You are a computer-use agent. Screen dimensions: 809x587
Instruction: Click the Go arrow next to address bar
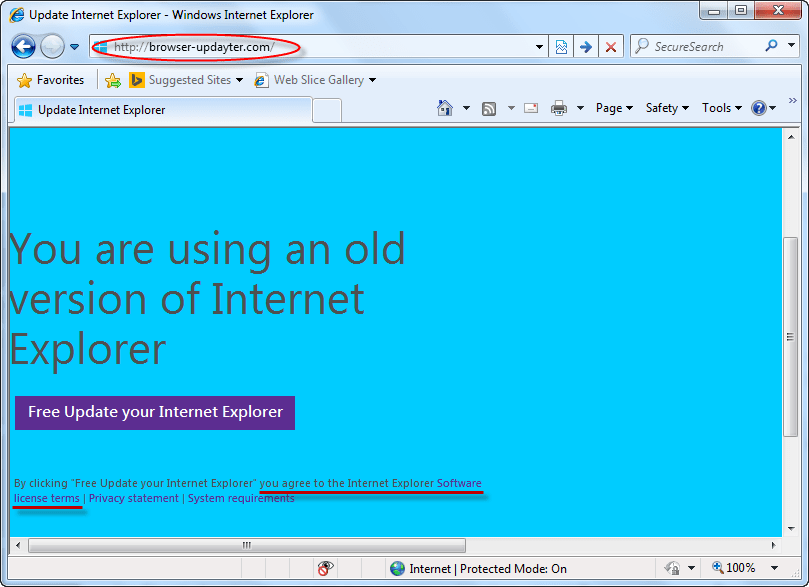(586, 47)
